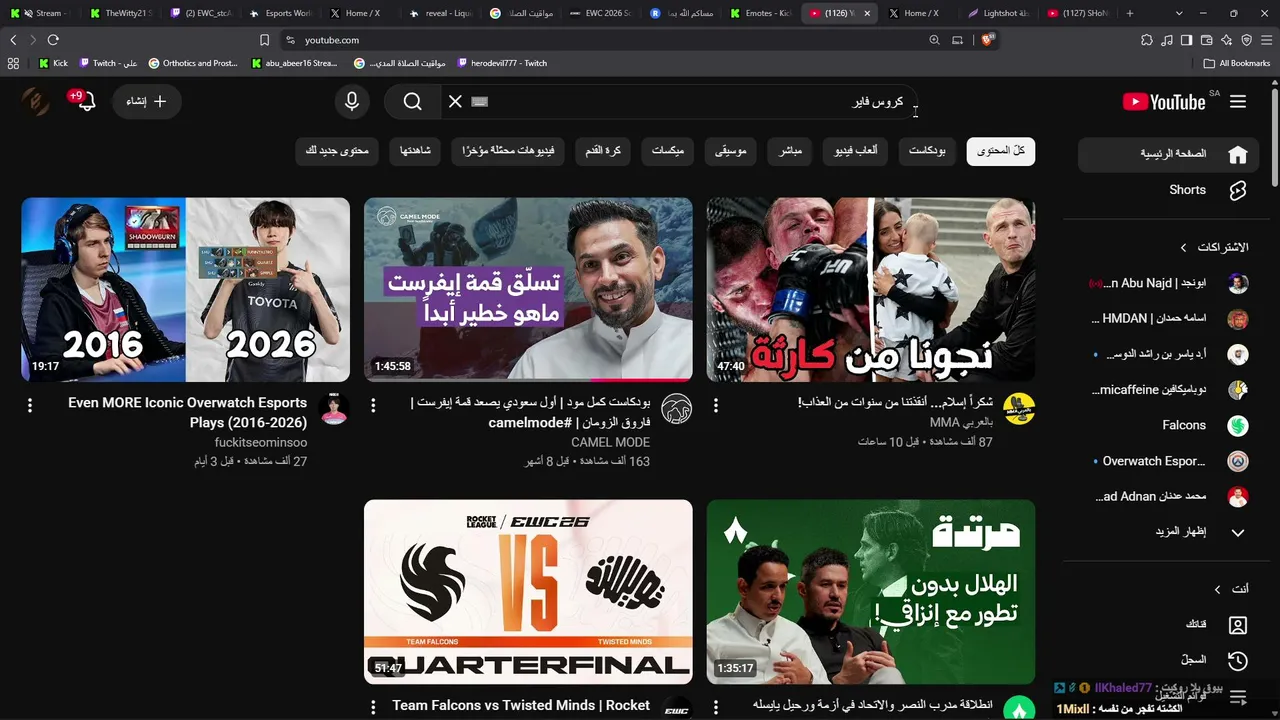Open options menu for Team Falcons vs Twisted Minds

tap(373, 707)
